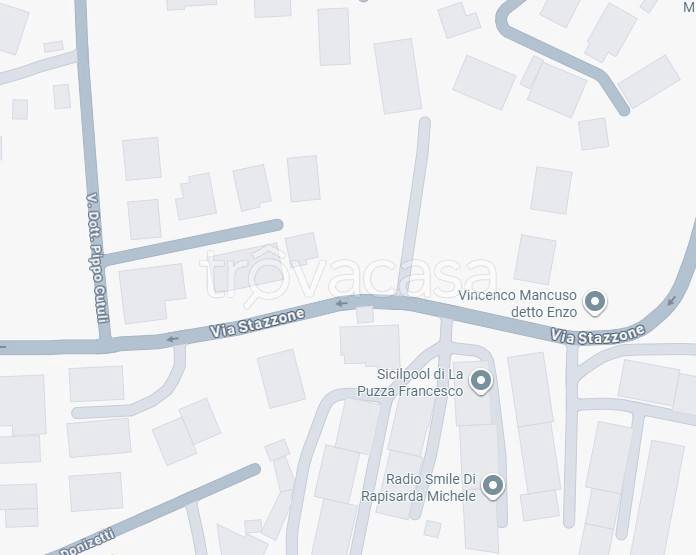
Task: Click the Sicilpool di La Puzza Francesco pin
Action: pos(481,381)
